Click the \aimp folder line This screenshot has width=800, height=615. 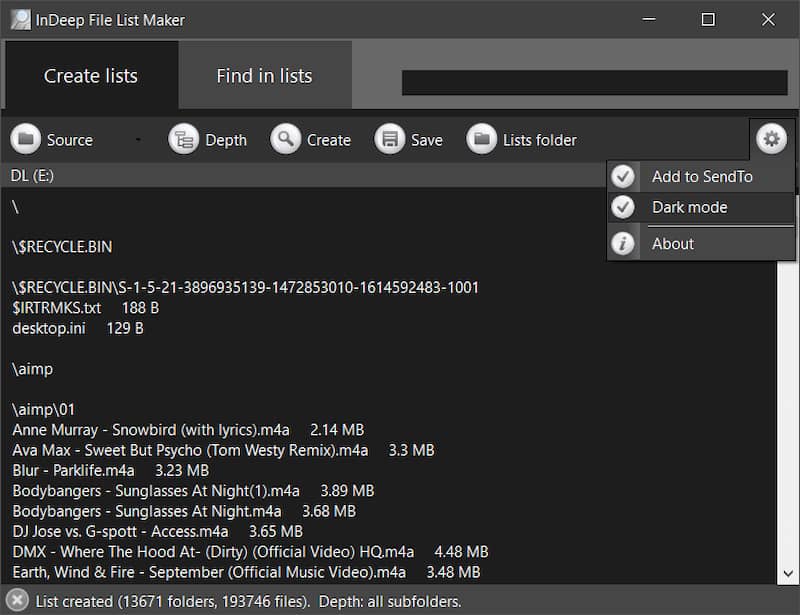point(32,369)
